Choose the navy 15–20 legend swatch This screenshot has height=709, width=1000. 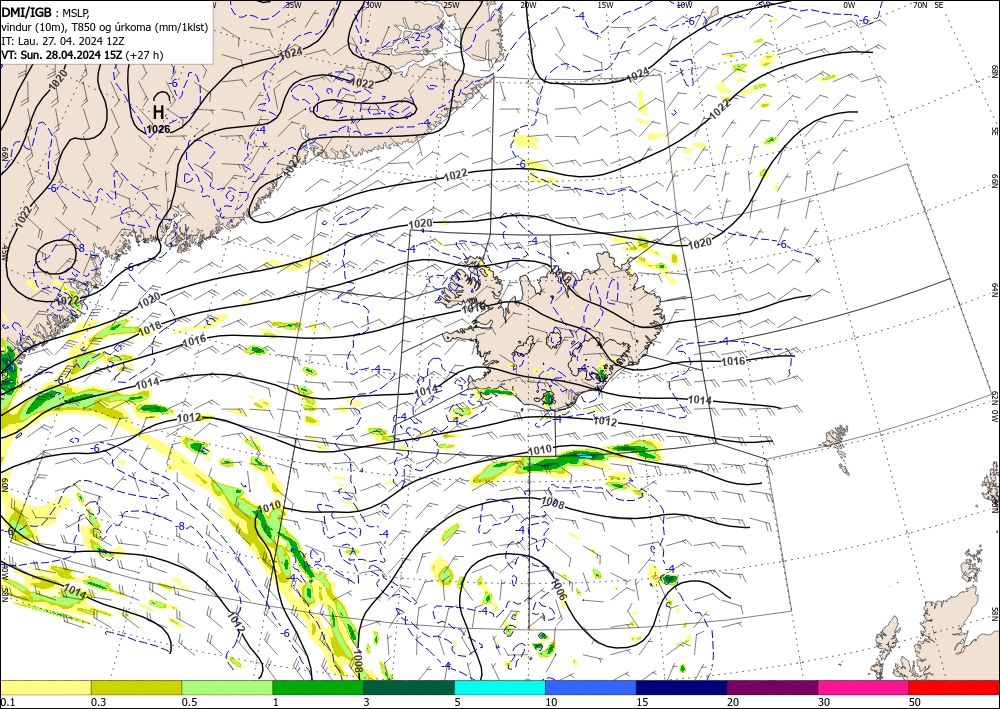682,687
